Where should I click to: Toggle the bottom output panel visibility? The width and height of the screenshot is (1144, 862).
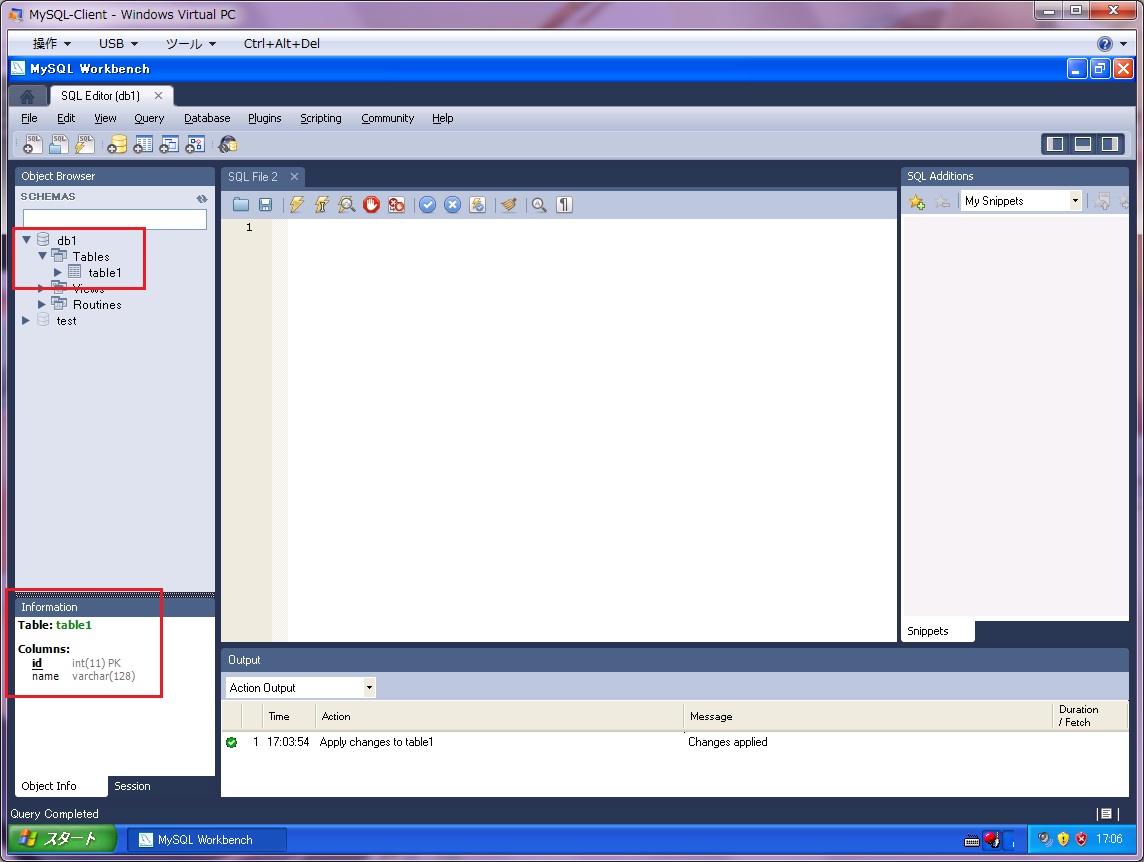click(x=1083, y=144)
